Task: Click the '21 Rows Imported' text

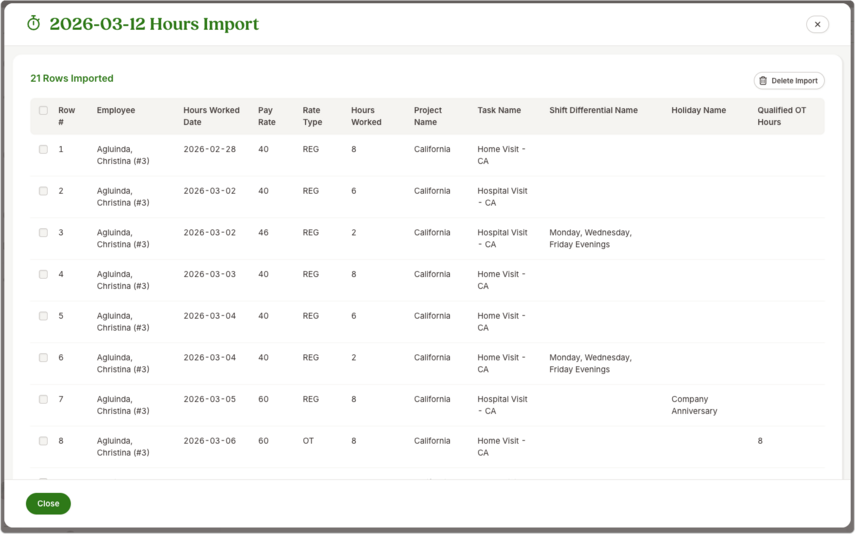Action: 72,79
